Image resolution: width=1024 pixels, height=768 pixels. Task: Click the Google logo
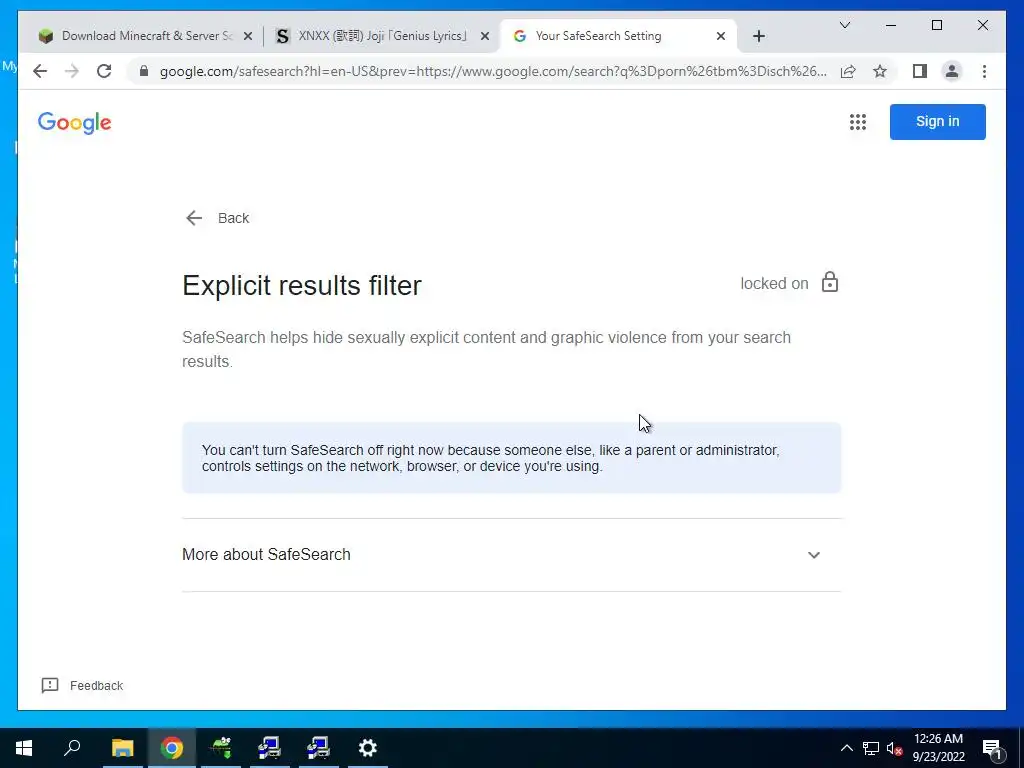pyautogui.click(x=74, y=123)
